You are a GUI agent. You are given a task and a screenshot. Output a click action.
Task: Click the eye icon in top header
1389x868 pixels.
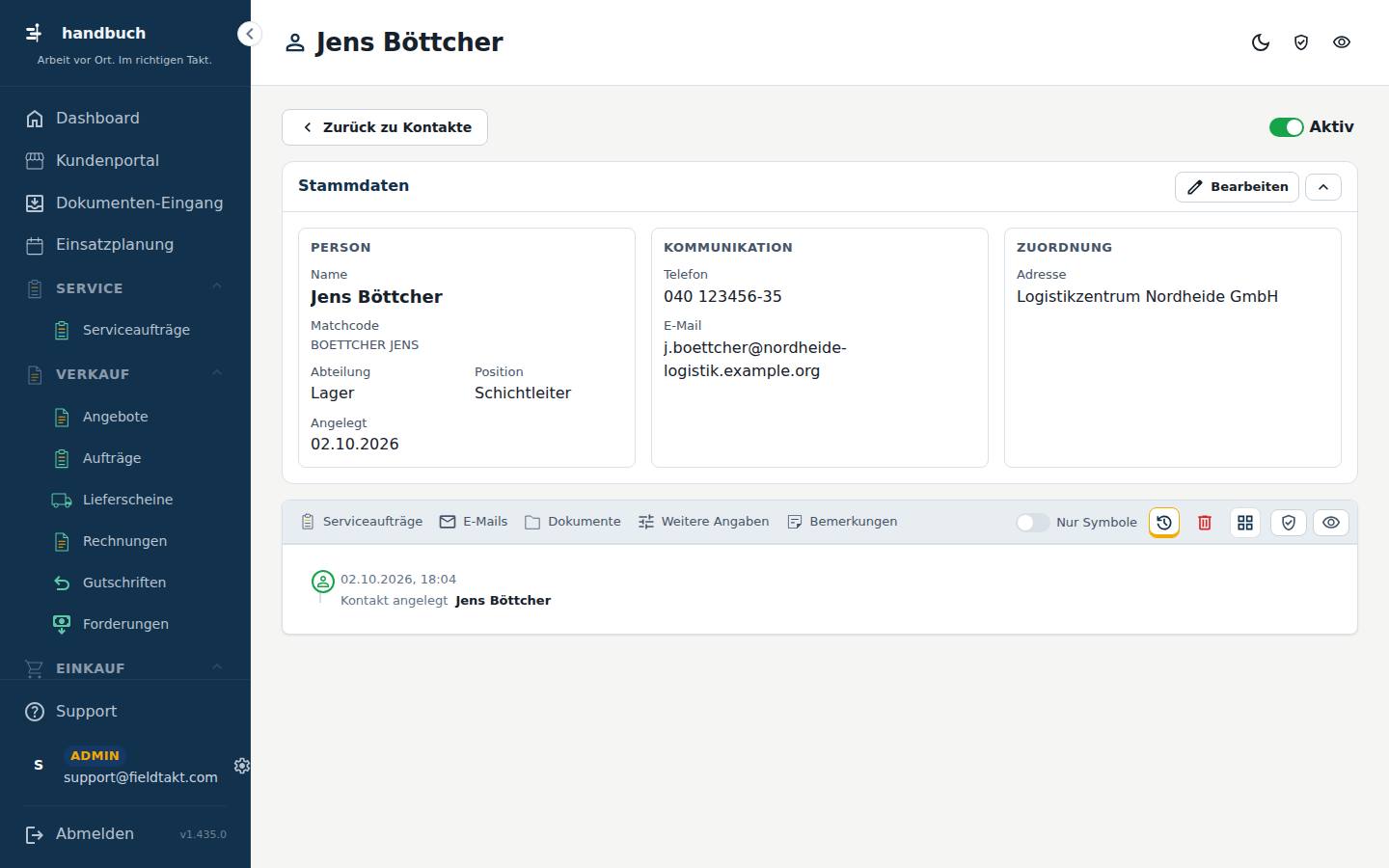click(1342, 42)
